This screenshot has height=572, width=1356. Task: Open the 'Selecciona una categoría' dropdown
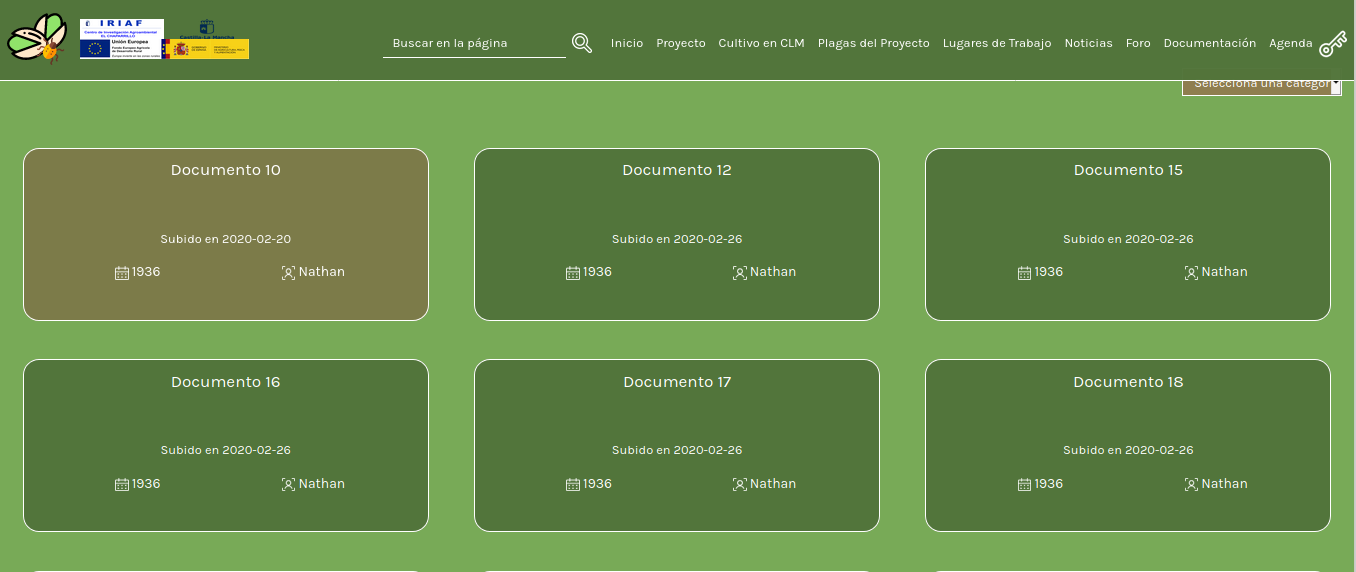tap(1261, 84)
